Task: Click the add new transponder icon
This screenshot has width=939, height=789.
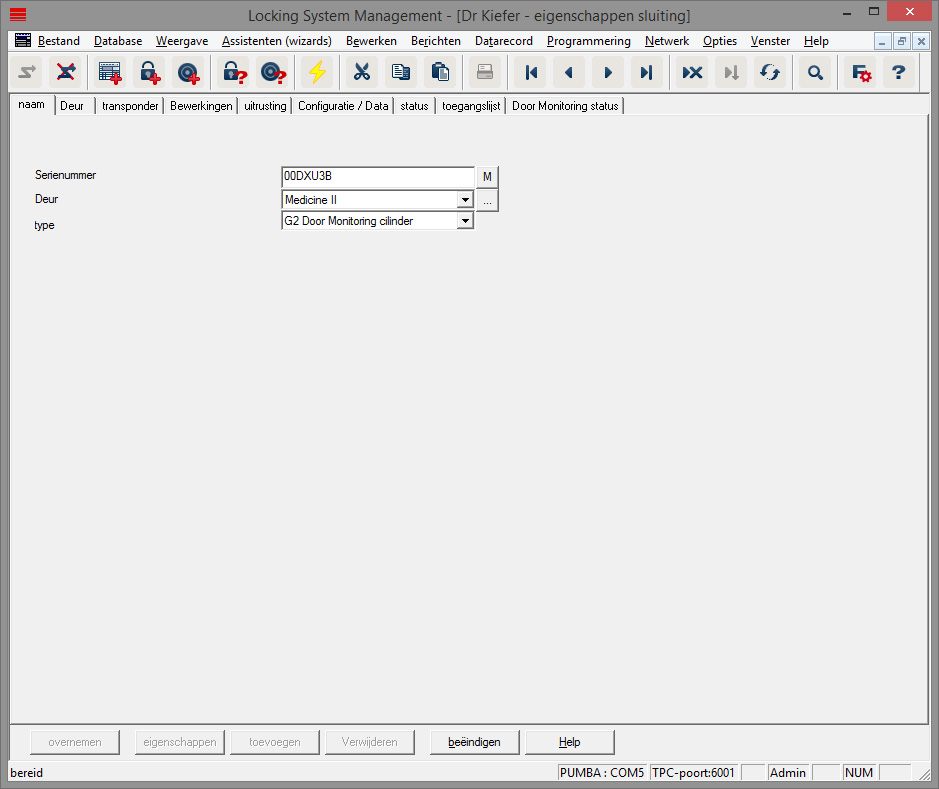Action: [x=188, y=72]
